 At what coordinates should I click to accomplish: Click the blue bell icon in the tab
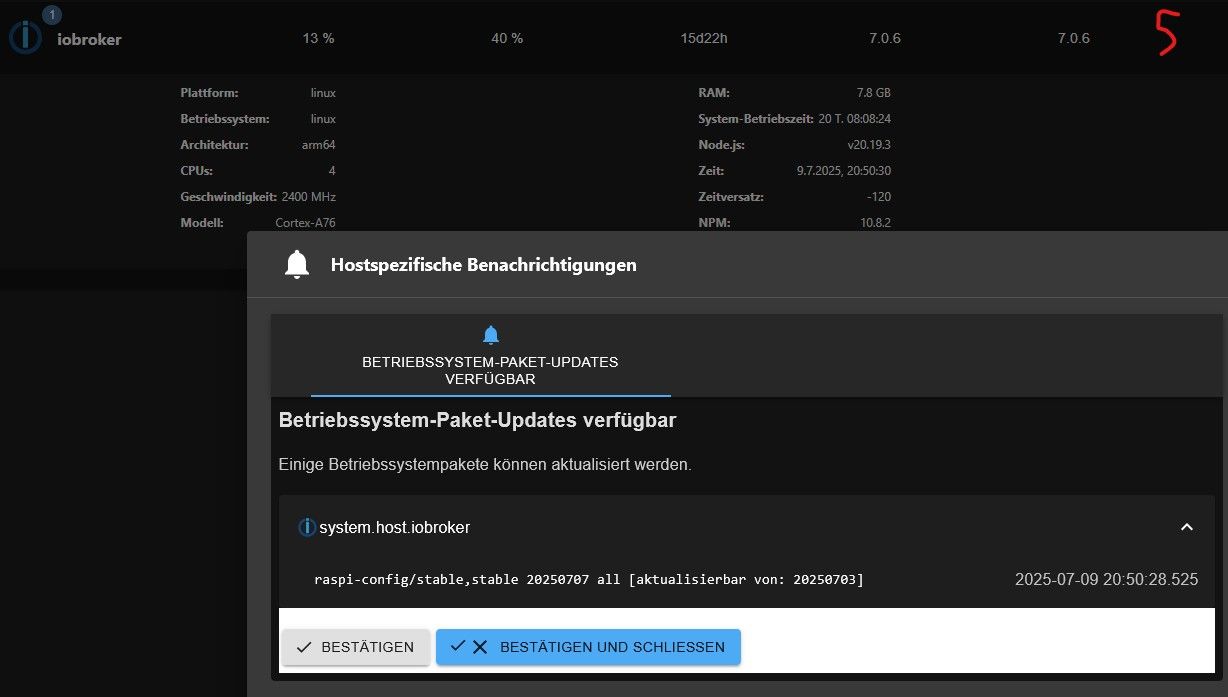(490, 335)
